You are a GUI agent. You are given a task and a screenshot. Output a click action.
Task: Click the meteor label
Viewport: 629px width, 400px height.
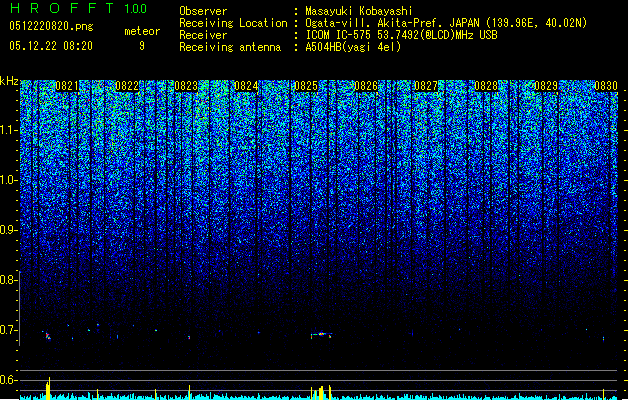click(142, 31)
